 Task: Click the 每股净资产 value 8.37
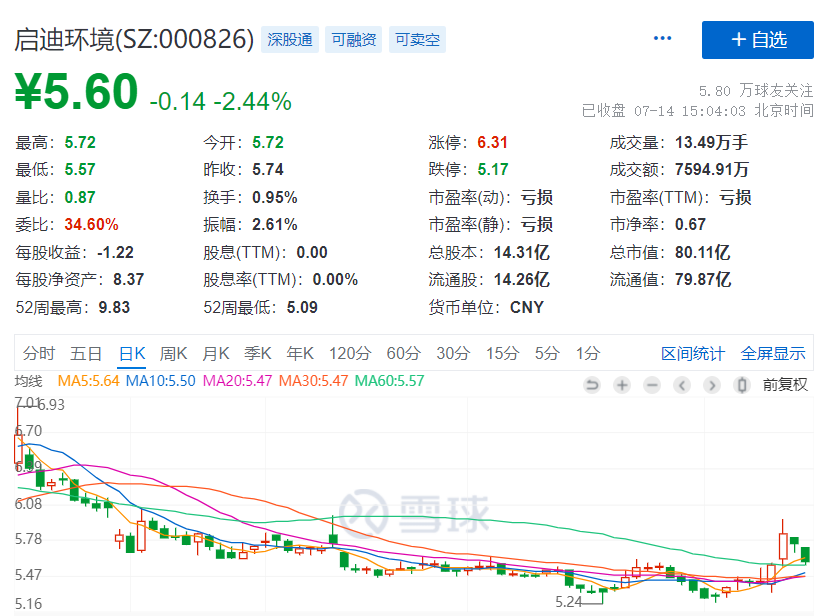point(128,279)
